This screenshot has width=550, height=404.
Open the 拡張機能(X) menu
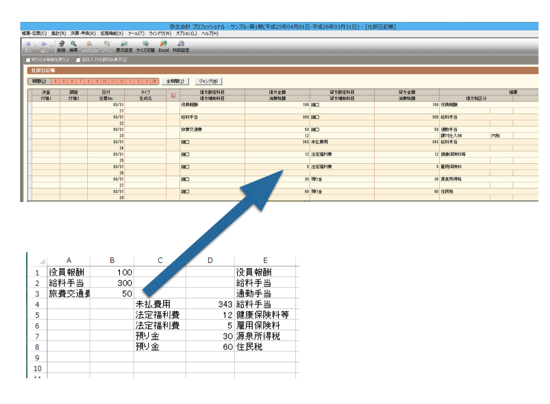click(x=112, y=33)
